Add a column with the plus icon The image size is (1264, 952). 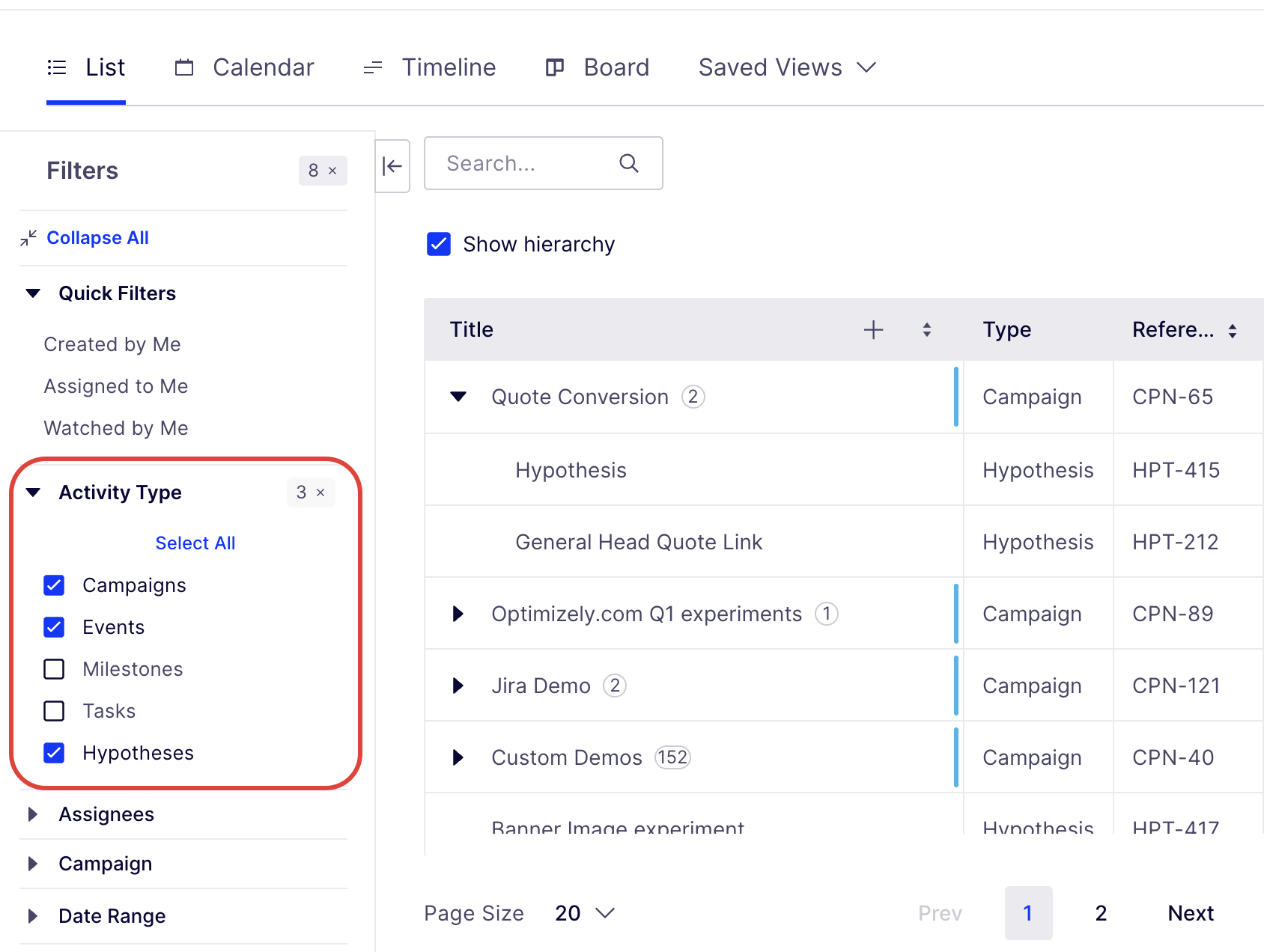pos(873,330)
